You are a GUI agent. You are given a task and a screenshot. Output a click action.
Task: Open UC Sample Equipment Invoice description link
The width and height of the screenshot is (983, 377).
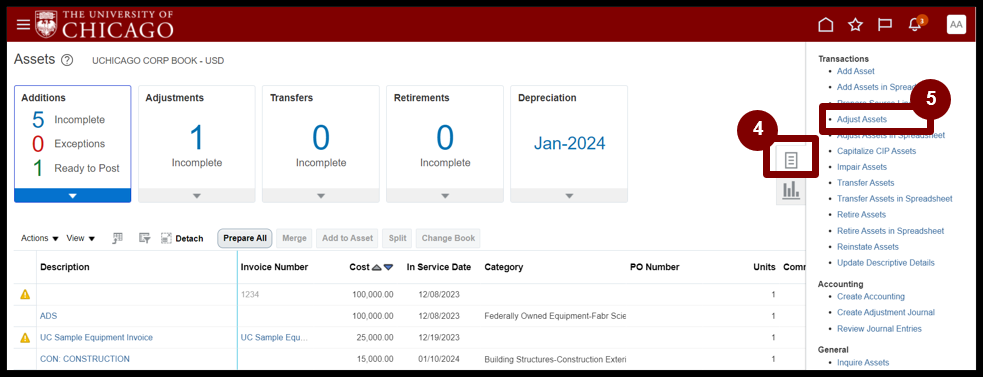point(97,337)
